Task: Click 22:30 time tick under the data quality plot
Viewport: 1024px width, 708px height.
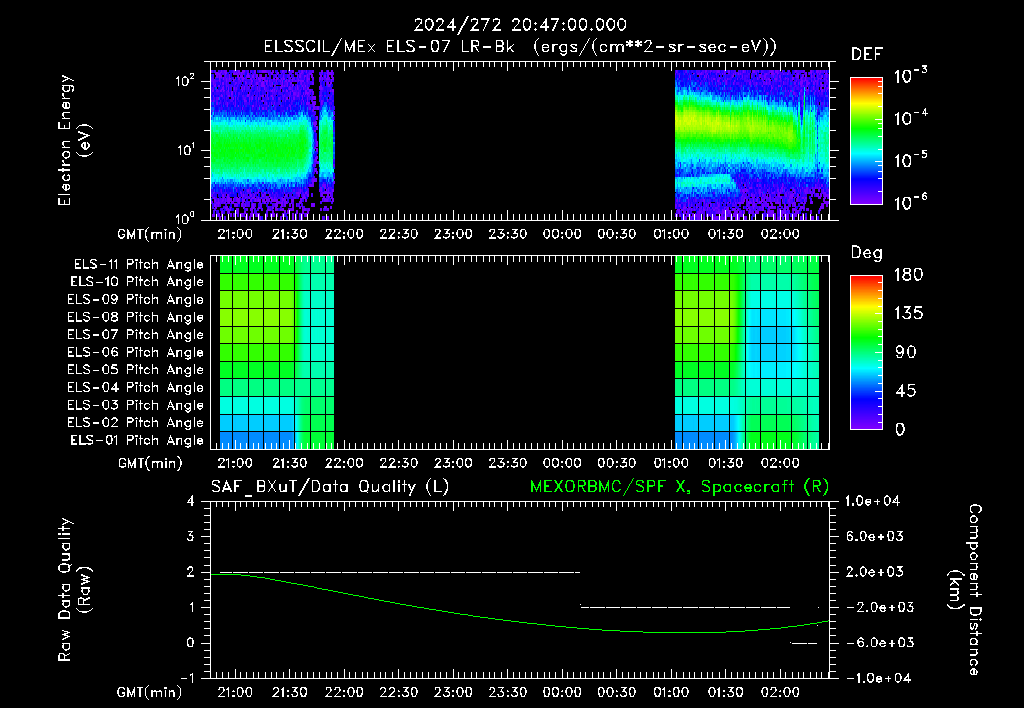Action: 399,692
